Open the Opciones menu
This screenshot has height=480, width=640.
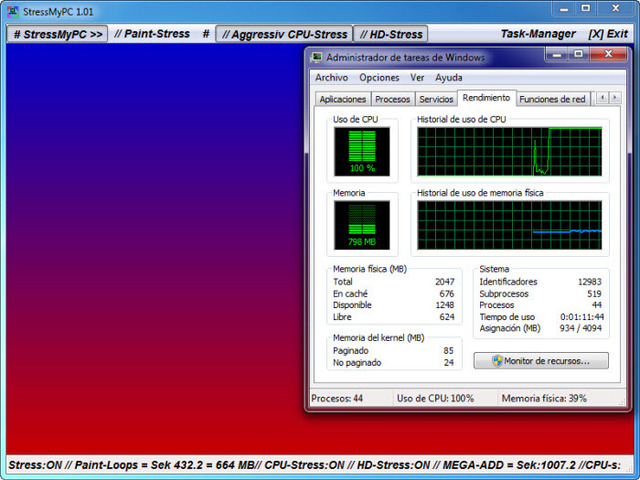(379, 78)
